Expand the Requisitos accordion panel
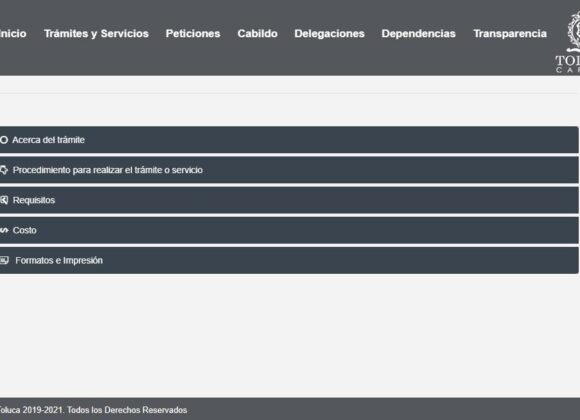Image resolution: width=580 pixels, height=420 pixels. 289,200
